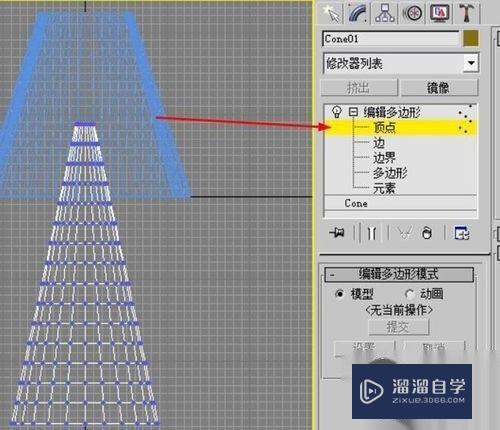Select the 元素 sub-object level
The width and height of the screenshot is (500, 430).
(385, 188)
